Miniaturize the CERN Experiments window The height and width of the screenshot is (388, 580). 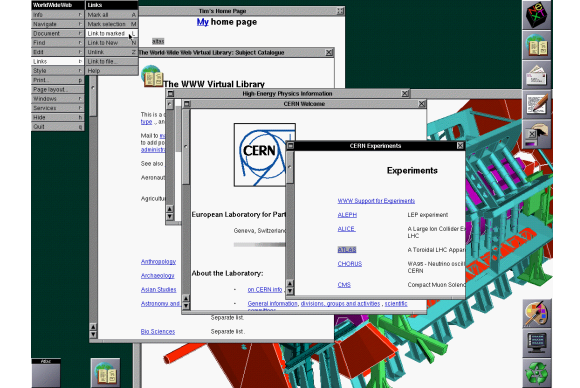coord(290,146)
